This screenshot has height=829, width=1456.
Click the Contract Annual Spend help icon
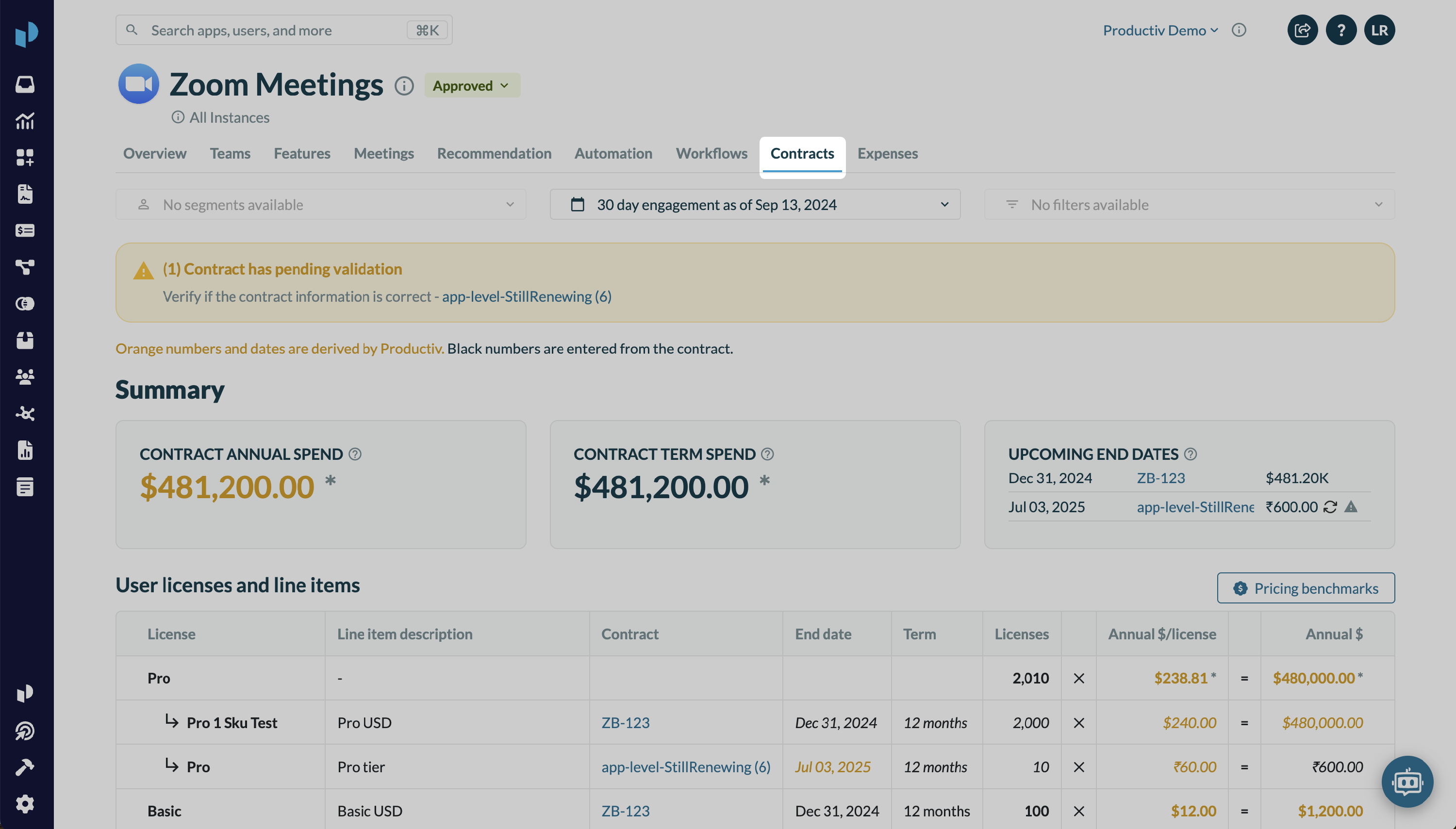coord(355,455)
